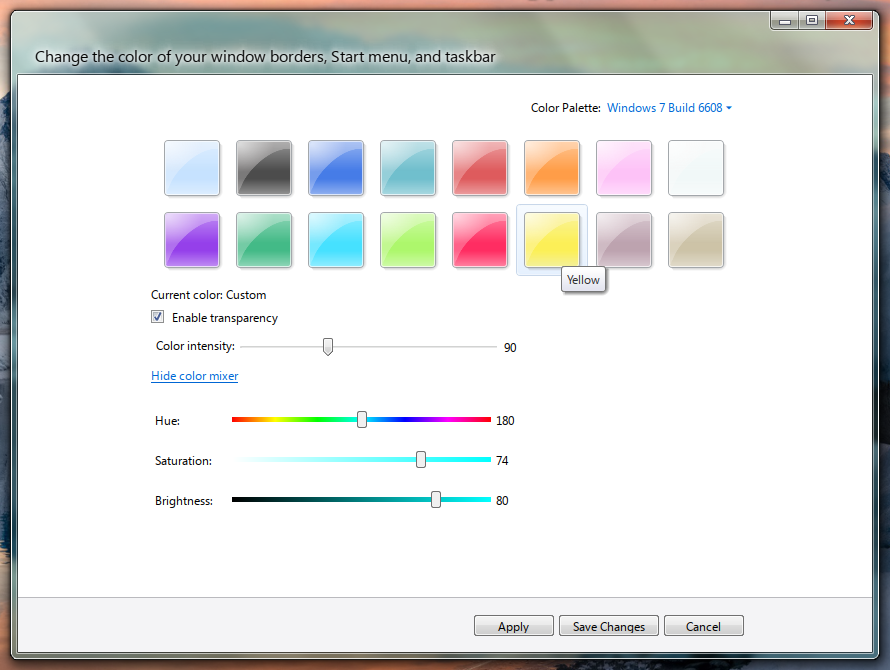Minimize the color settings window
890x670 pixels.
point(785,21)
